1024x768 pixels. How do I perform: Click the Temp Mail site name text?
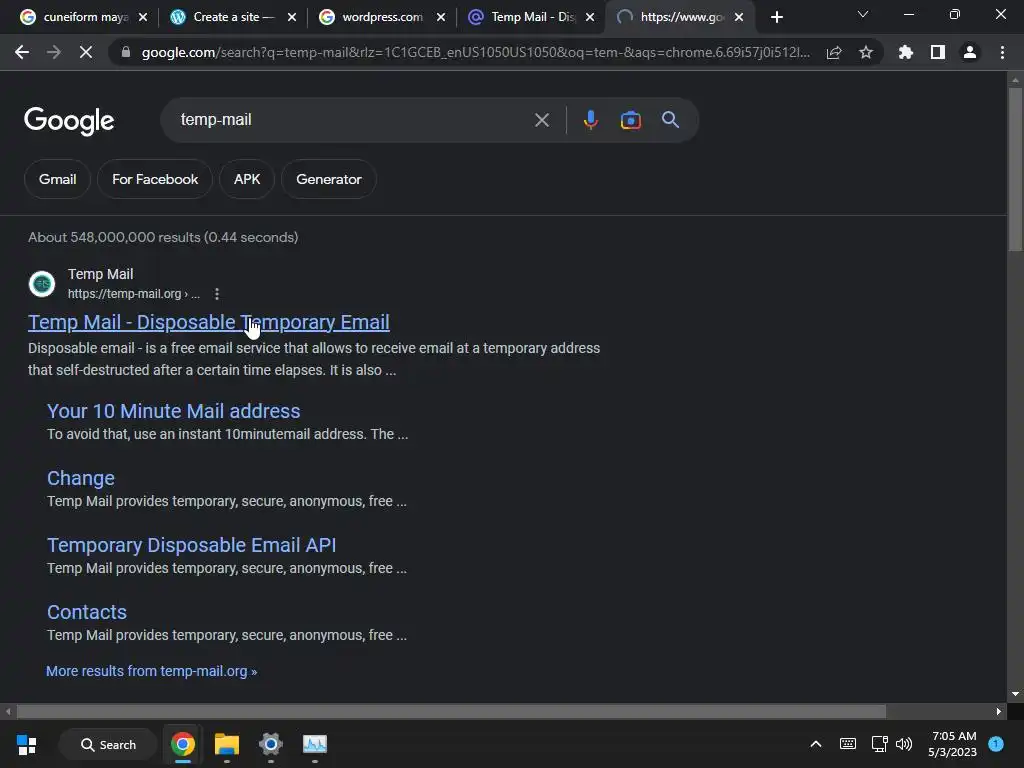click(x=101, y=274)
